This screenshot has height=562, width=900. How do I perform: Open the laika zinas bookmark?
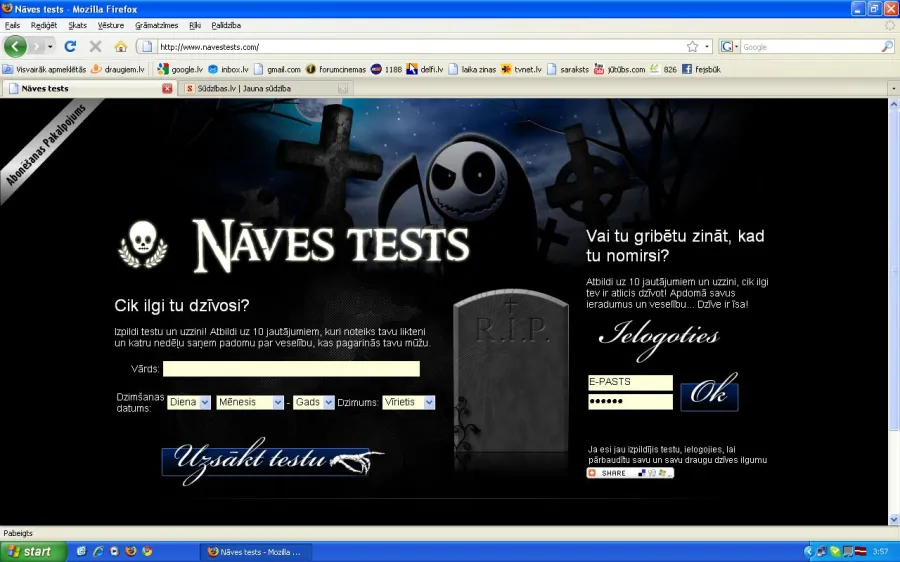[472, 69]
